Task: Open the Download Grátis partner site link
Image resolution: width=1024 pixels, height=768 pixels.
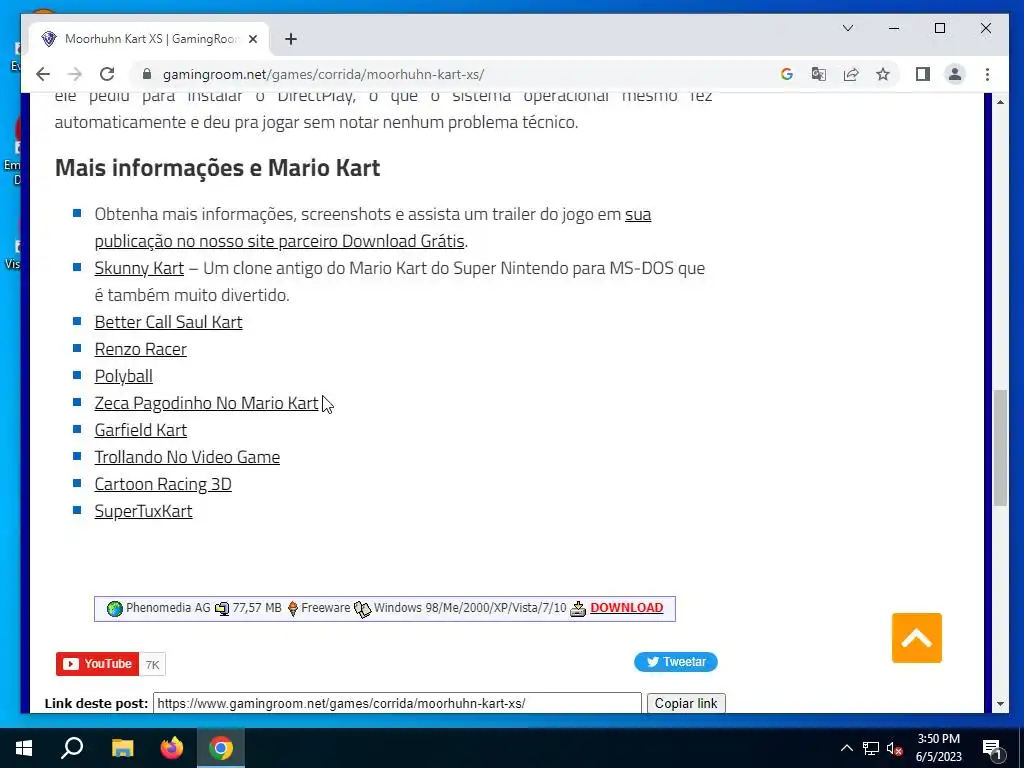Action: [373, 227]
